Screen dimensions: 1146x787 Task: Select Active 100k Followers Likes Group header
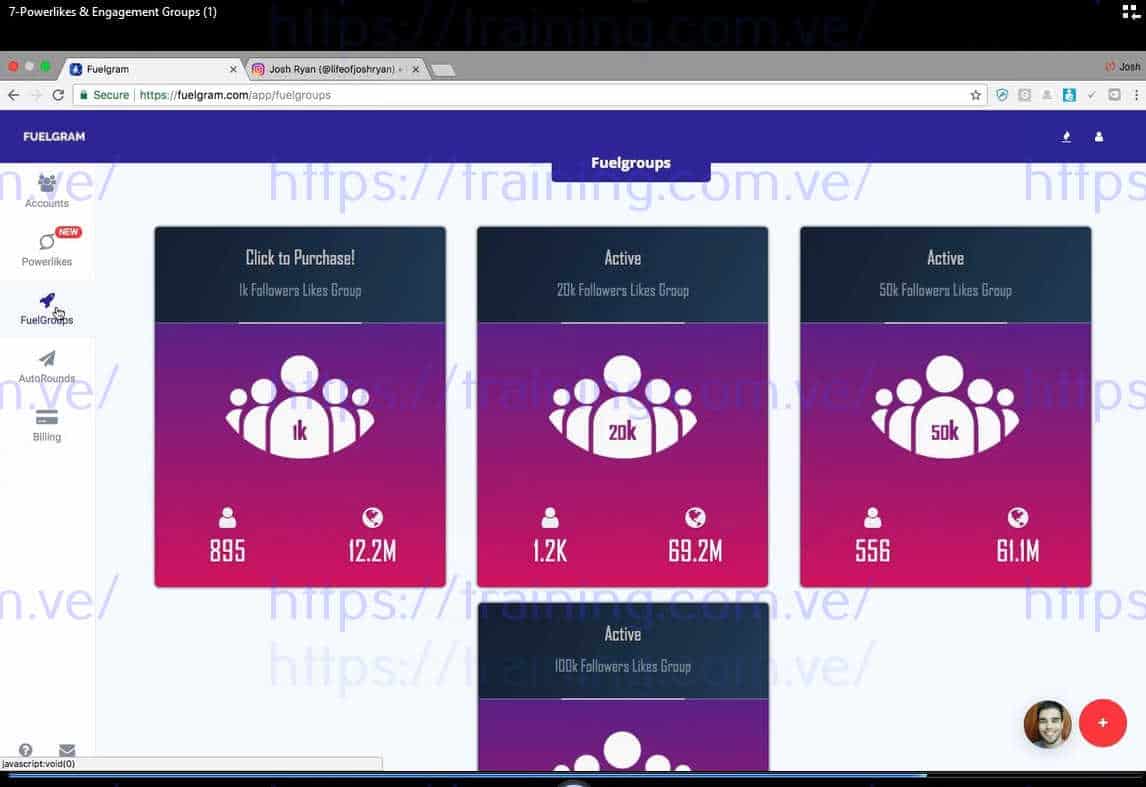coord(623,650)
